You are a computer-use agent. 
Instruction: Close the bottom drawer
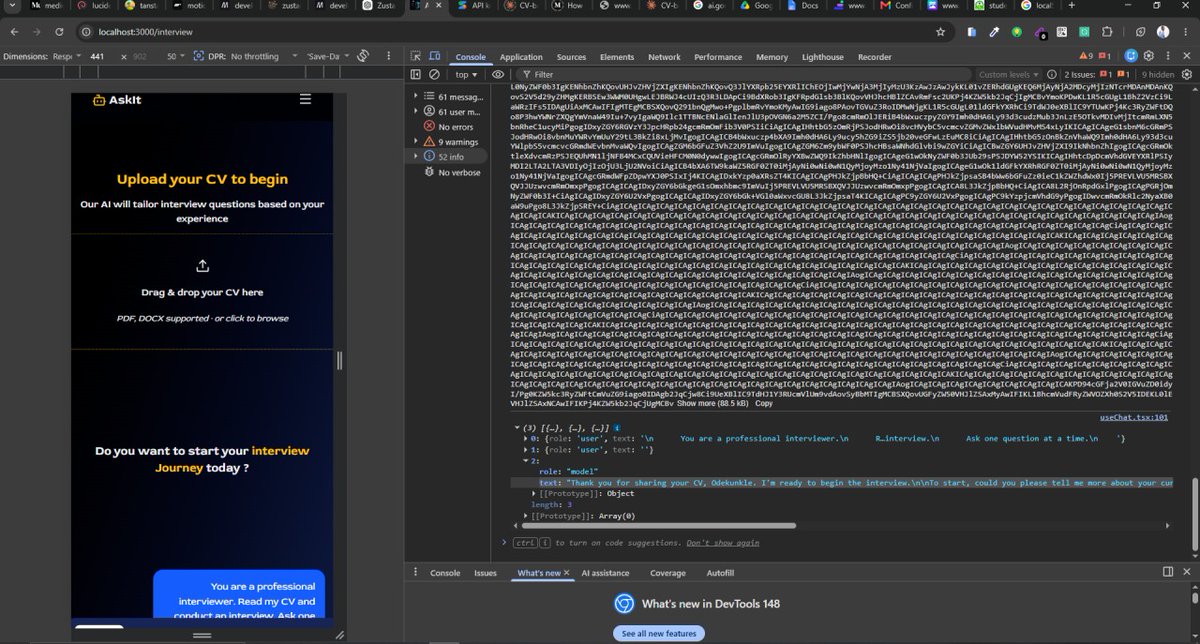coord(1187,572)
